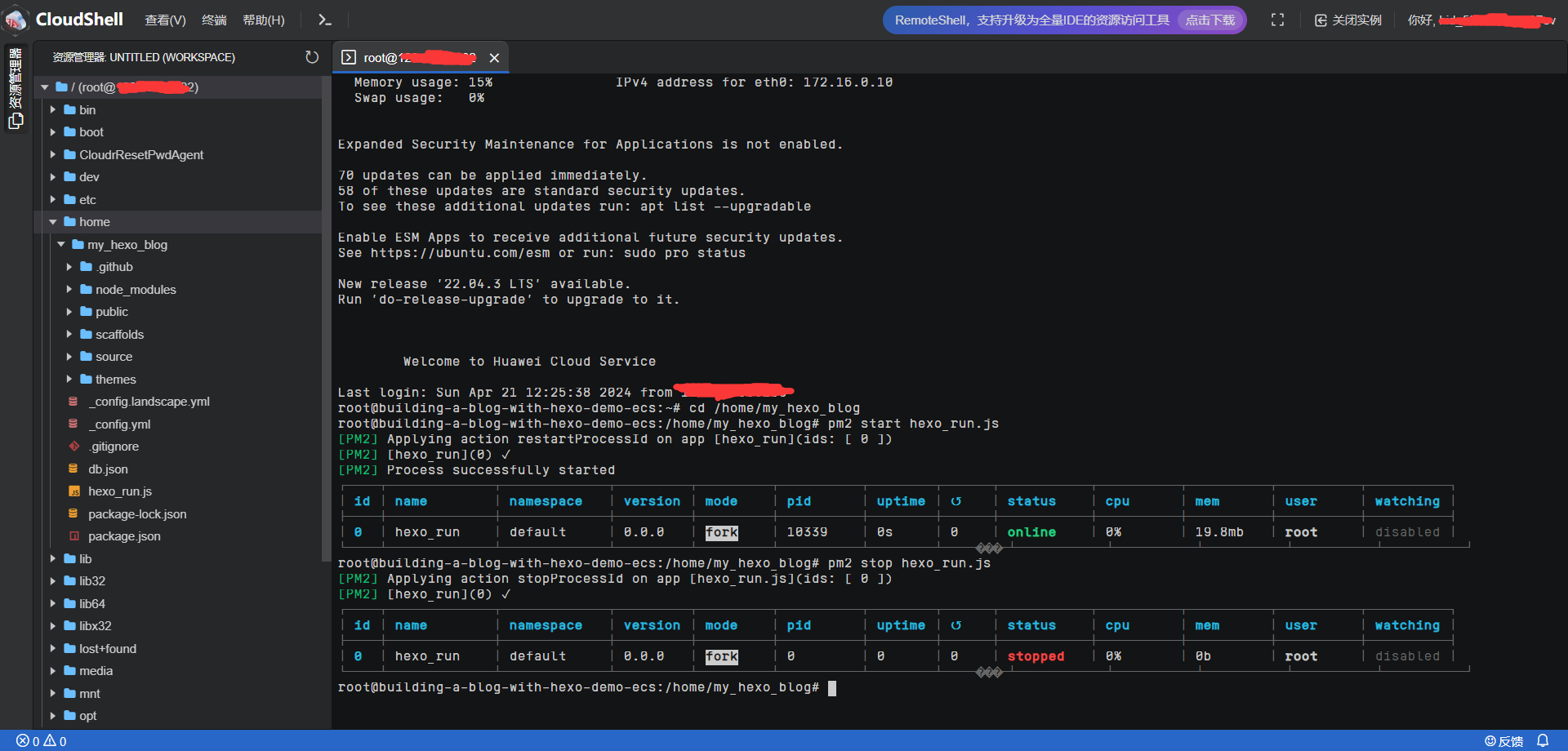Image resolution: width=1568 pixels, height=751 pixels.
Task: Enter fullscreen mode with the expand icon
Action: [x=1277, y=20]
